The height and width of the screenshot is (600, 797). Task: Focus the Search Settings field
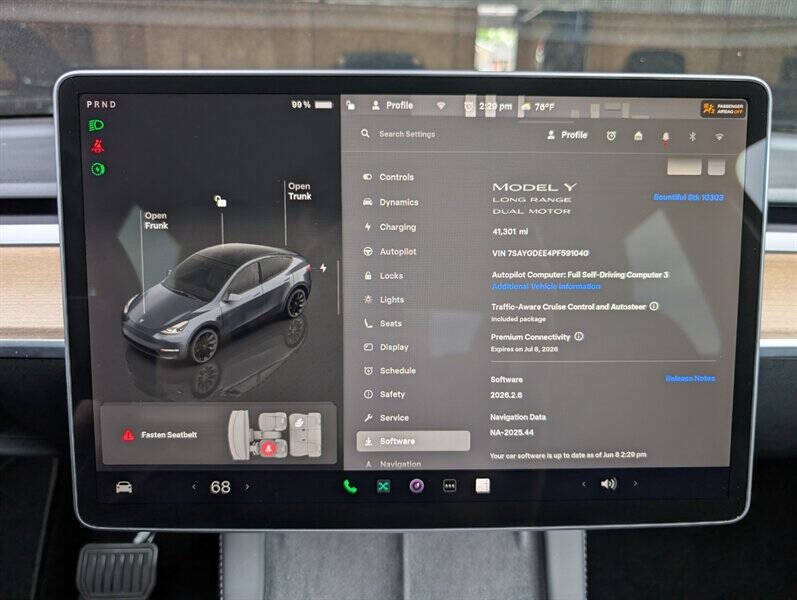(x=407, y=134)
